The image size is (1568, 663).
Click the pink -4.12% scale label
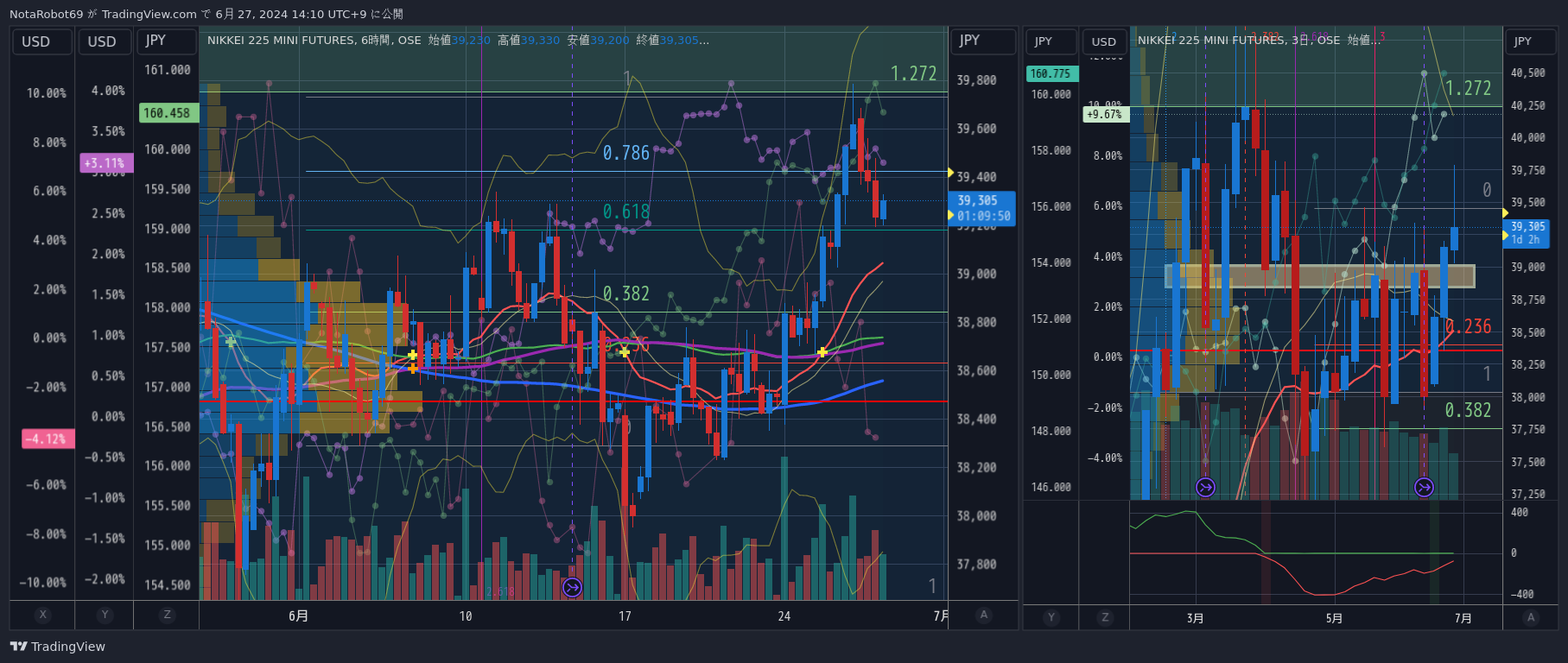pyautogui.click(x=48, y=439)
